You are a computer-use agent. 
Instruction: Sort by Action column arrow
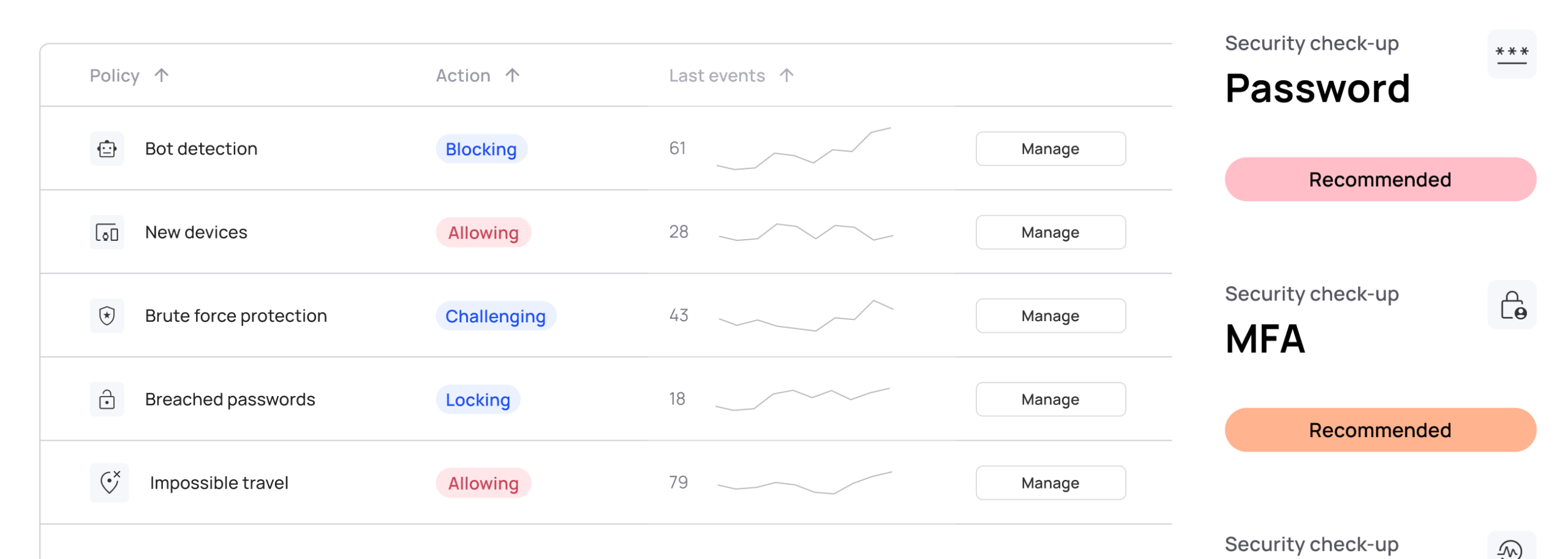[513, 75]
